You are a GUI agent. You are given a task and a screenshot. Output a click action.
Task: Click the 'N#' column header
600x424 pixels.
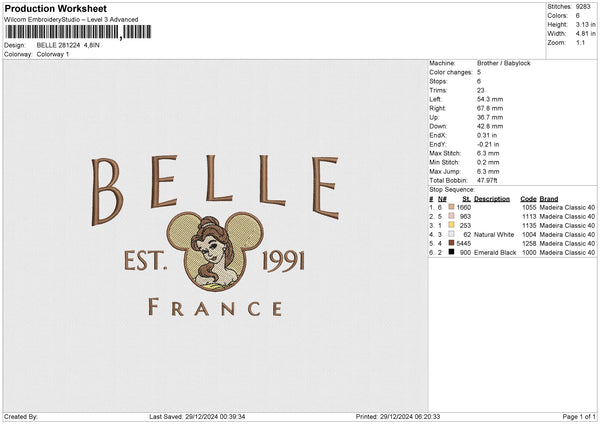(442, 199)
